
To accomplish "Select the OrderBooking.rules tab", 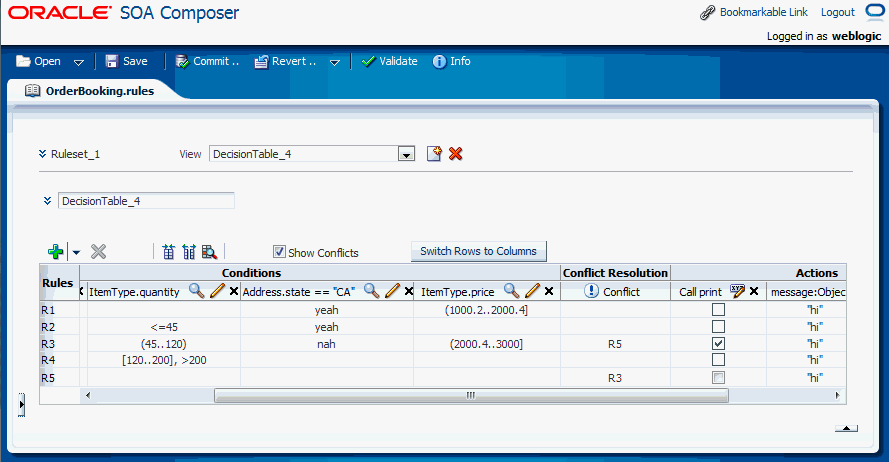I will 90,91.
